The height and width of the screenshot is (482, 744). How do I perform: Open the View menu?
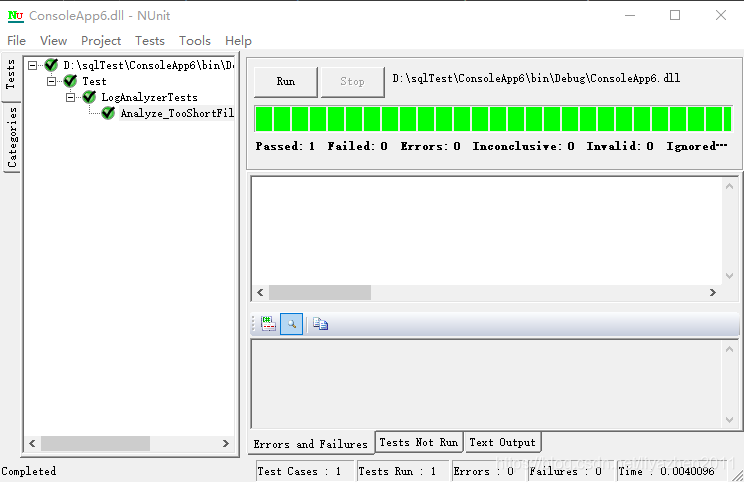[x=53, y=41]
